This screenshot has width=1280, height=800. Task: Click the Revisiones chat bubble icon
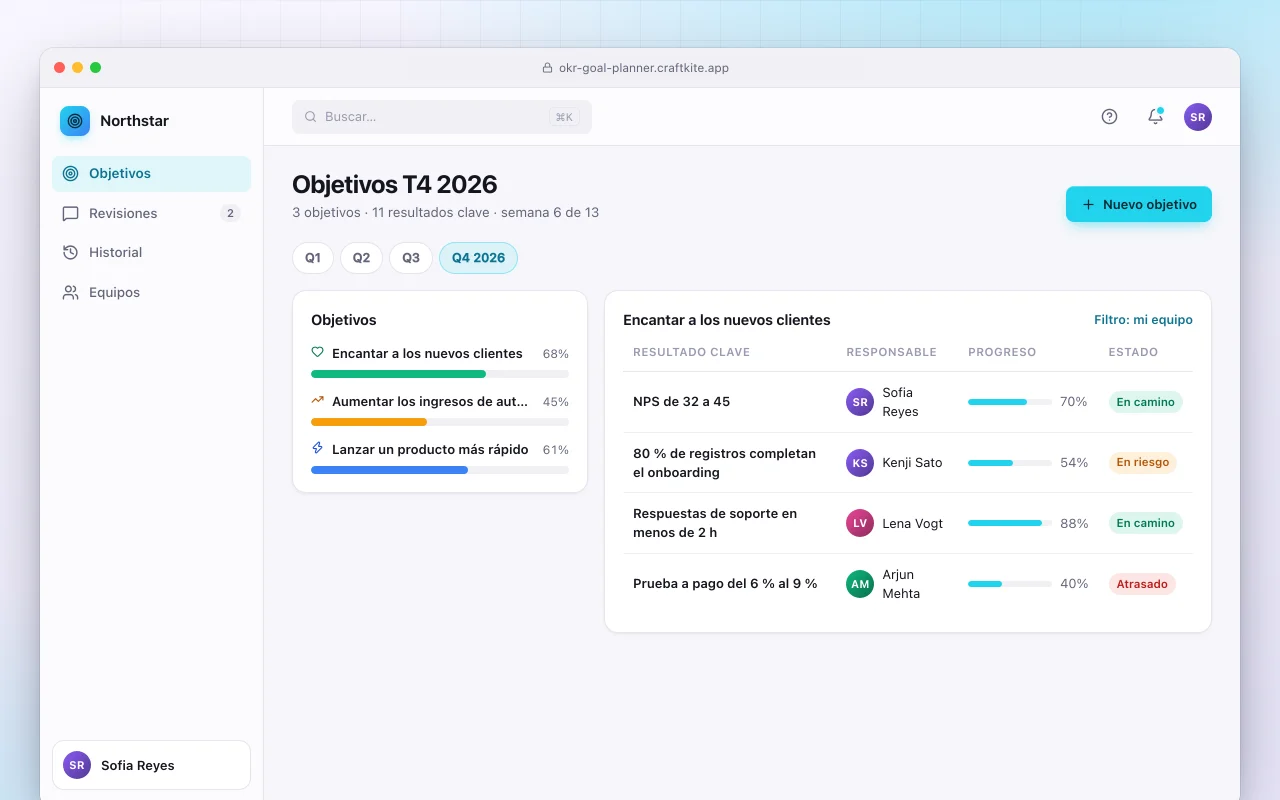click(70, 213)
